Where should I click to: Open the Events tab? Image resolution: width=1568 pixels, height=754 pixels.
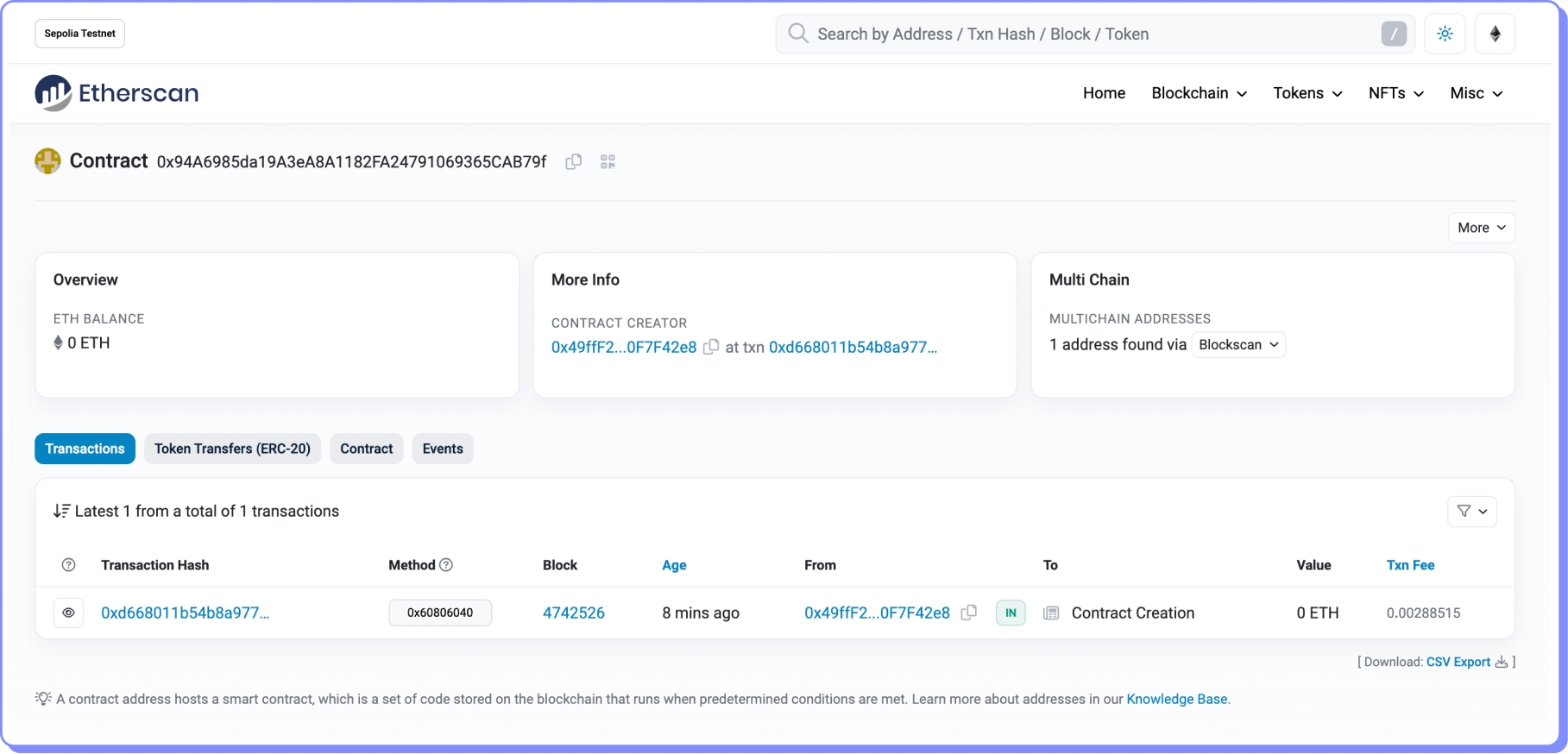[442, 449]
